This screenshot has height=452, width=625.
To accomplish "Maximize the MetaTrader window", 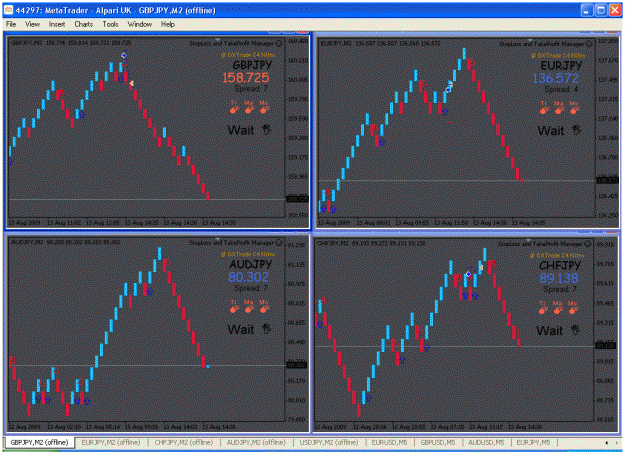I will [x=601, y=10].
